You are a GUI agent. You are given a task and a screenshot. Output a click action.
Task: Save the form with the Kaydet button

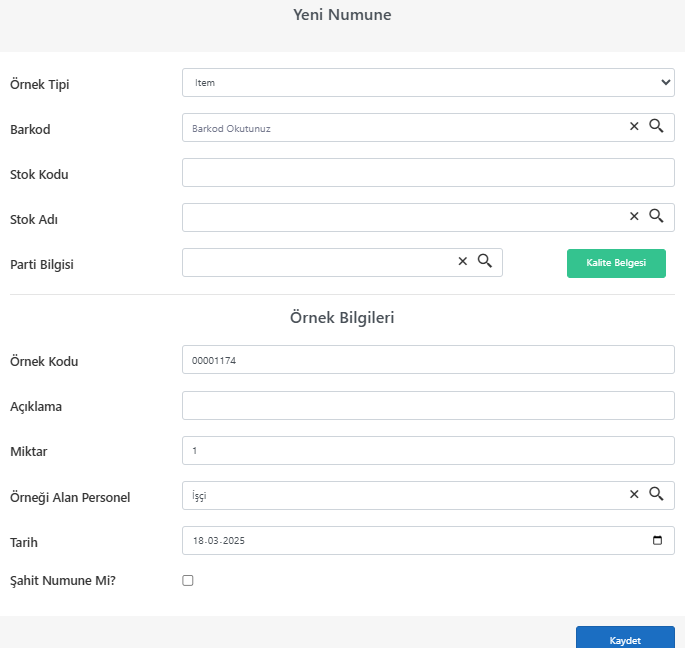625,638
